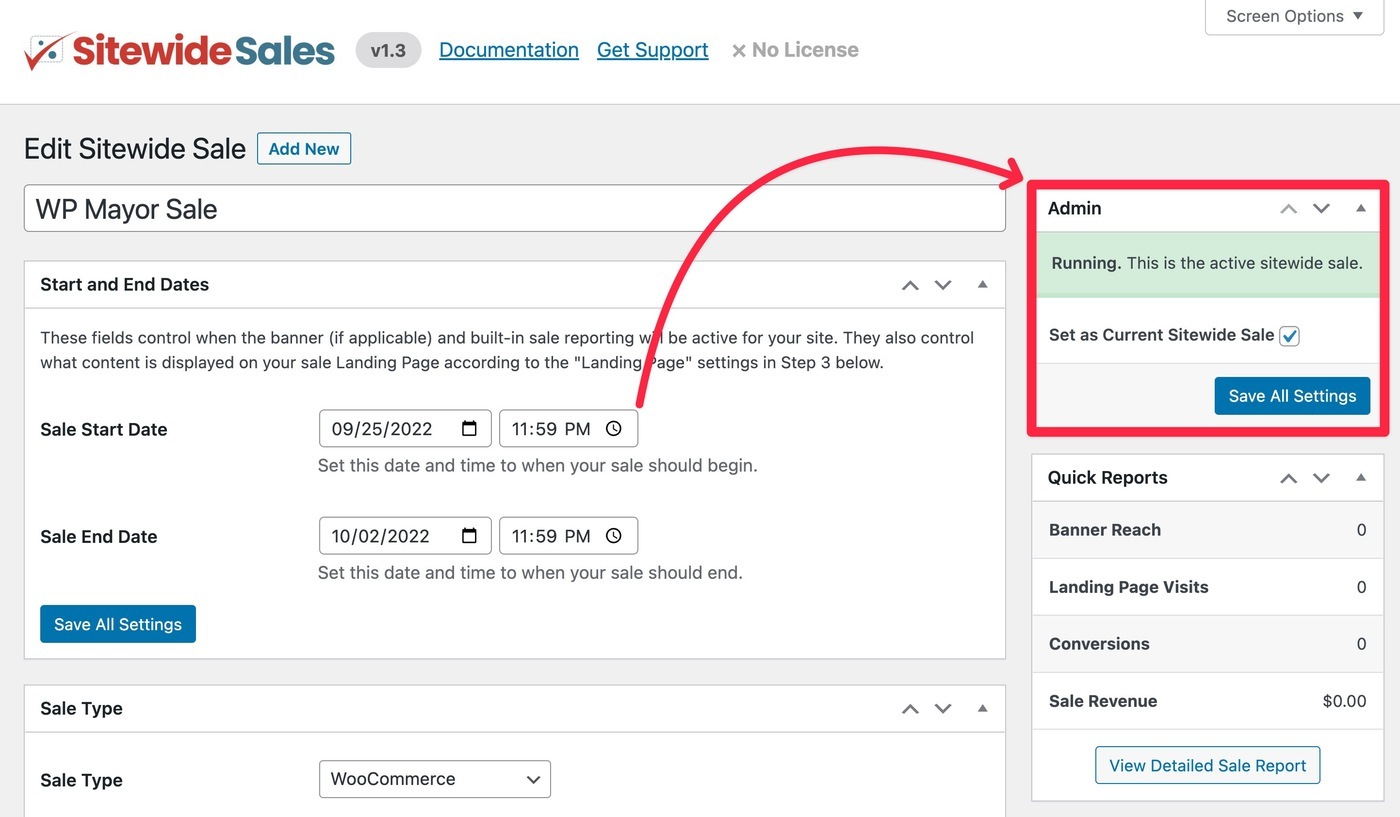The height and width of the screenshot is (817, 1400).
Task: Open the Documentation link
Action: [x=509, y=50]
